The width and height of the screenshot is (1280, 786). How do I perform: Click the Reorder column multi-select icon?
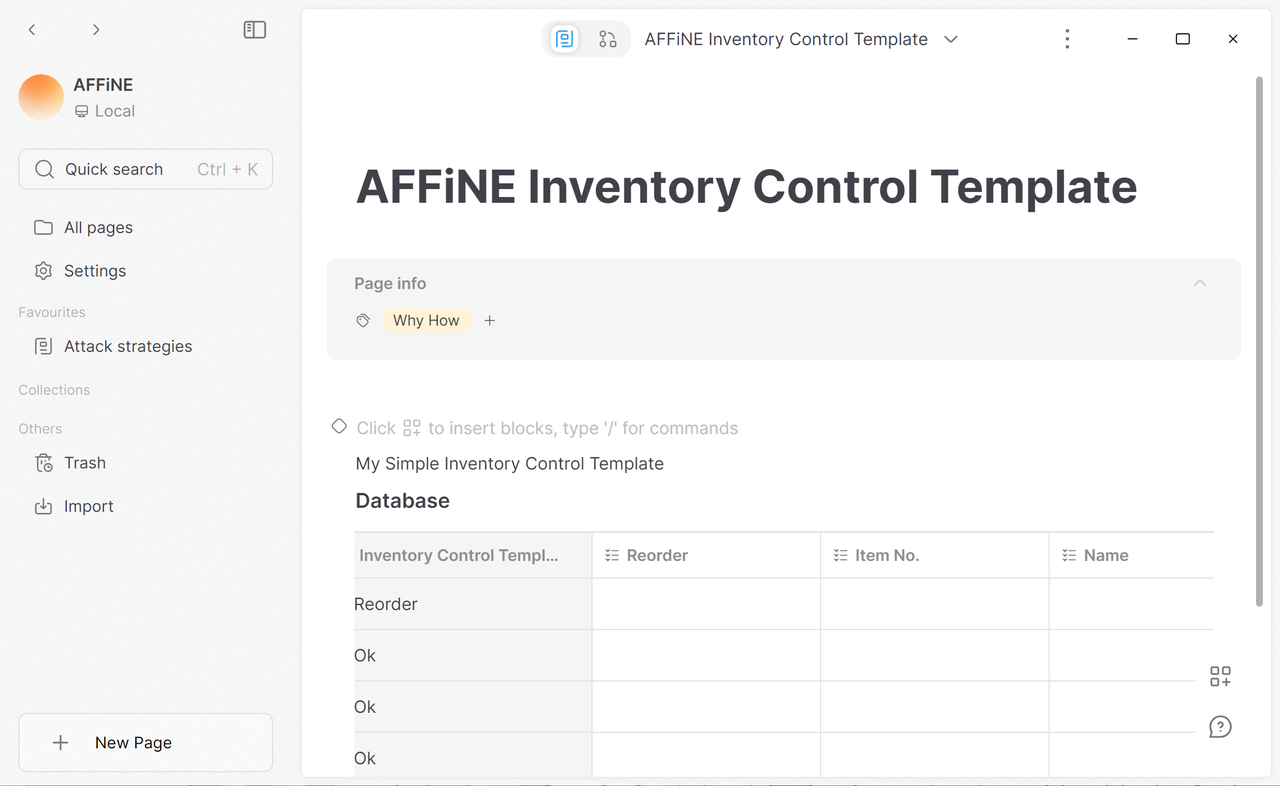pyautogui.click(x=612, y=555)
